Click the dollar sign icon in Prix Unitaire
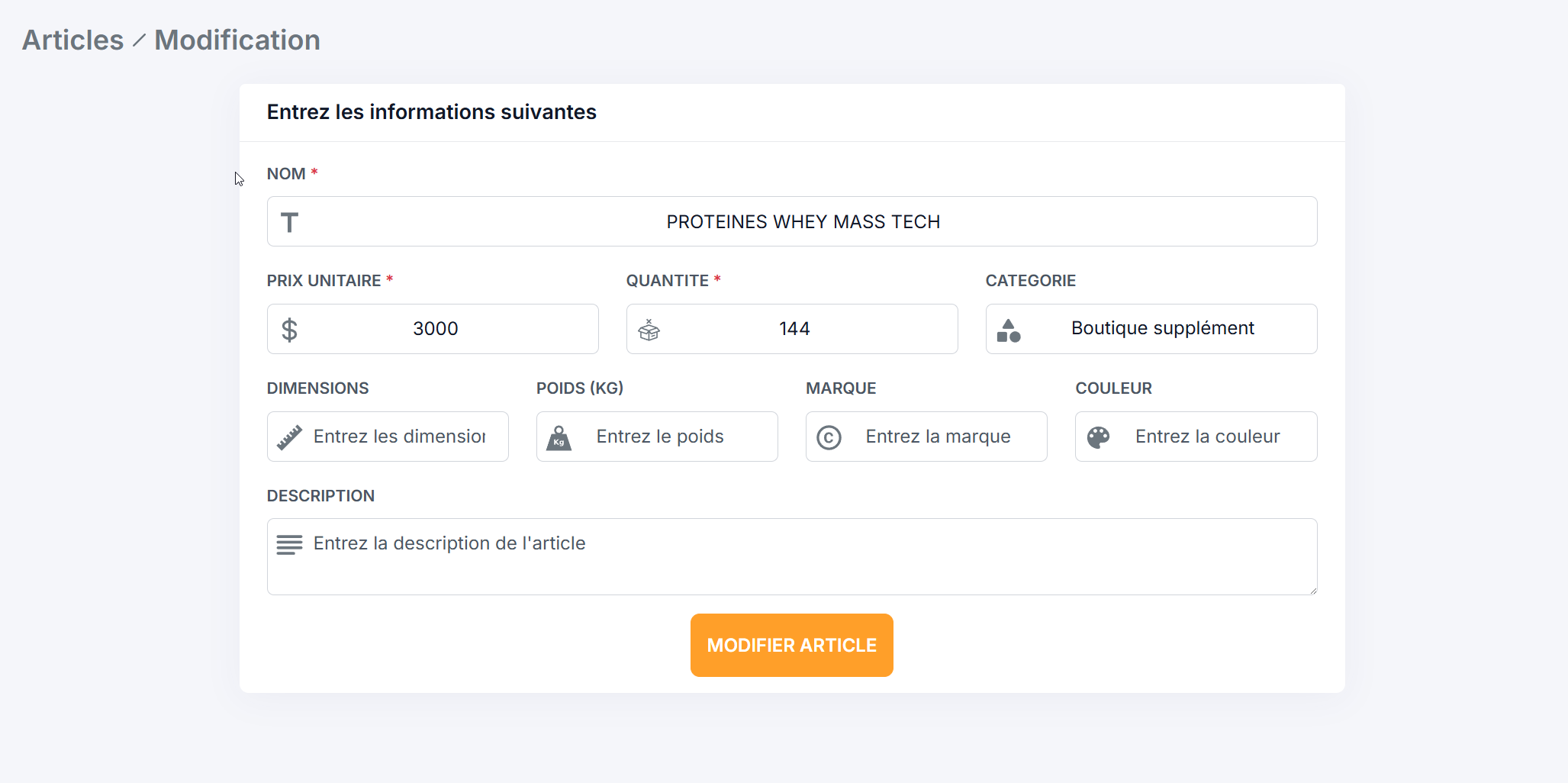Viewport: 1568px width, 783px height. [289, 330]
